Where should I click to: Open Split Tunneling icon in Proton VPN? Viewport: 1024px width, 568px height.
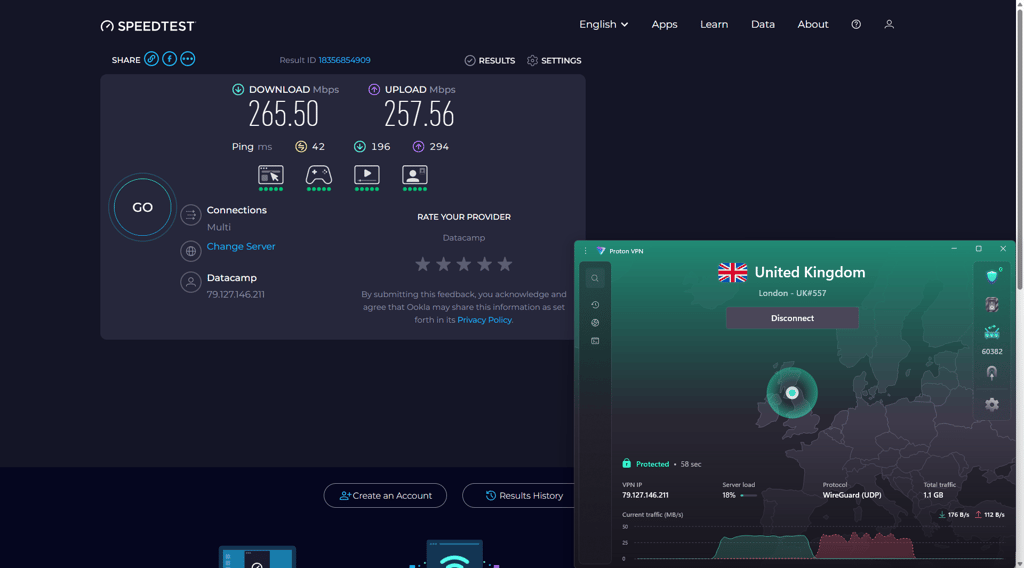click(x=992, y=373)
